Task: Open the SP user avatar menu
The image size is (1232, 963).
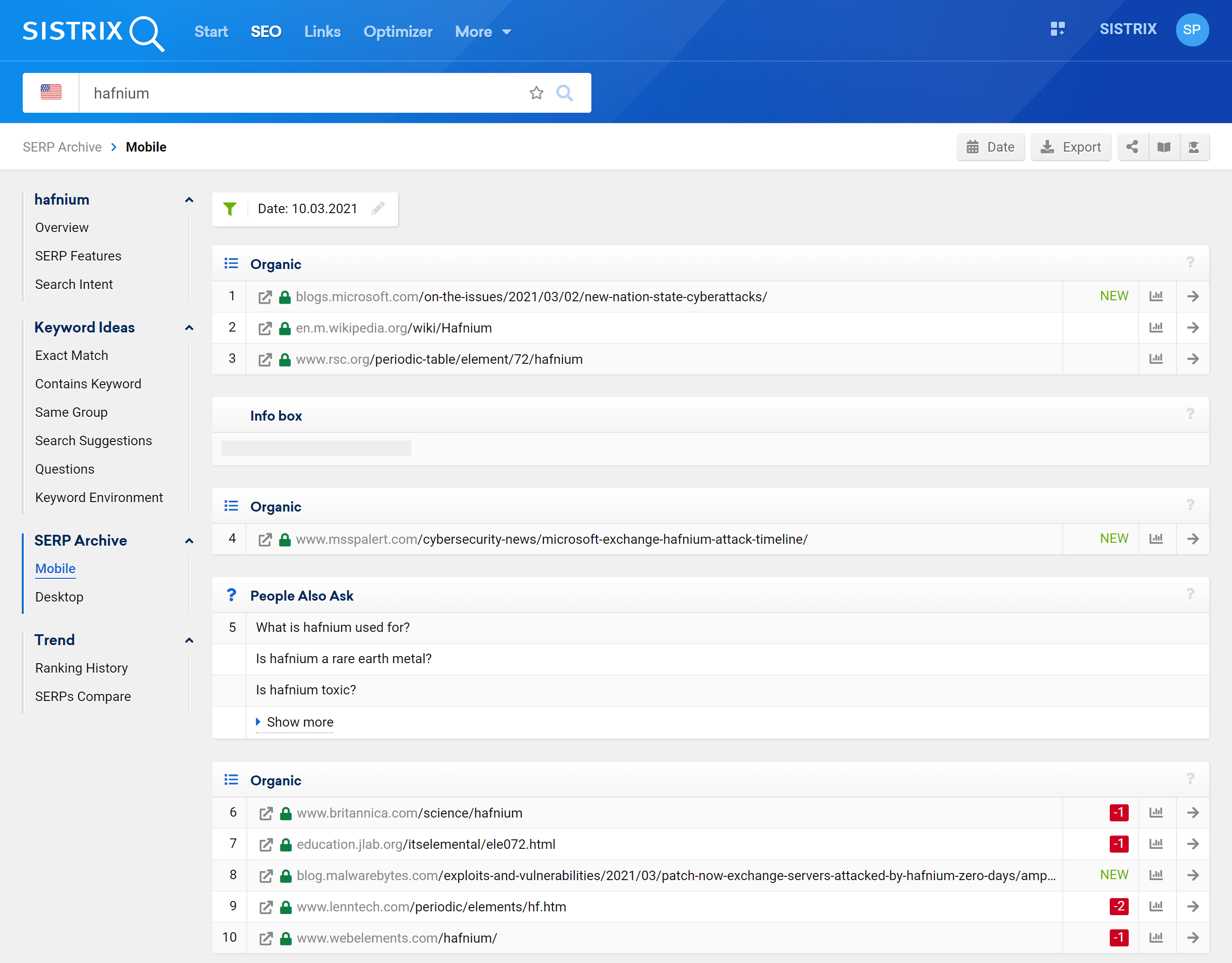Action: tap(1191, 29)
